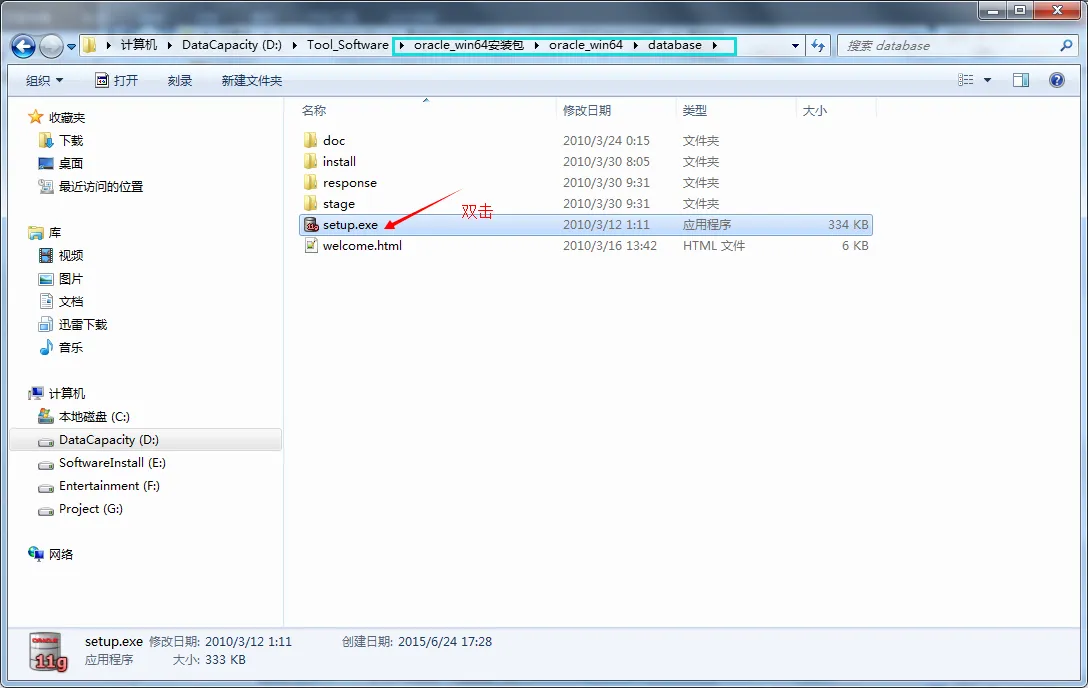Click the Forward navigation arrow
This screenshot has height=688, width=1088.
pos(51,46)
